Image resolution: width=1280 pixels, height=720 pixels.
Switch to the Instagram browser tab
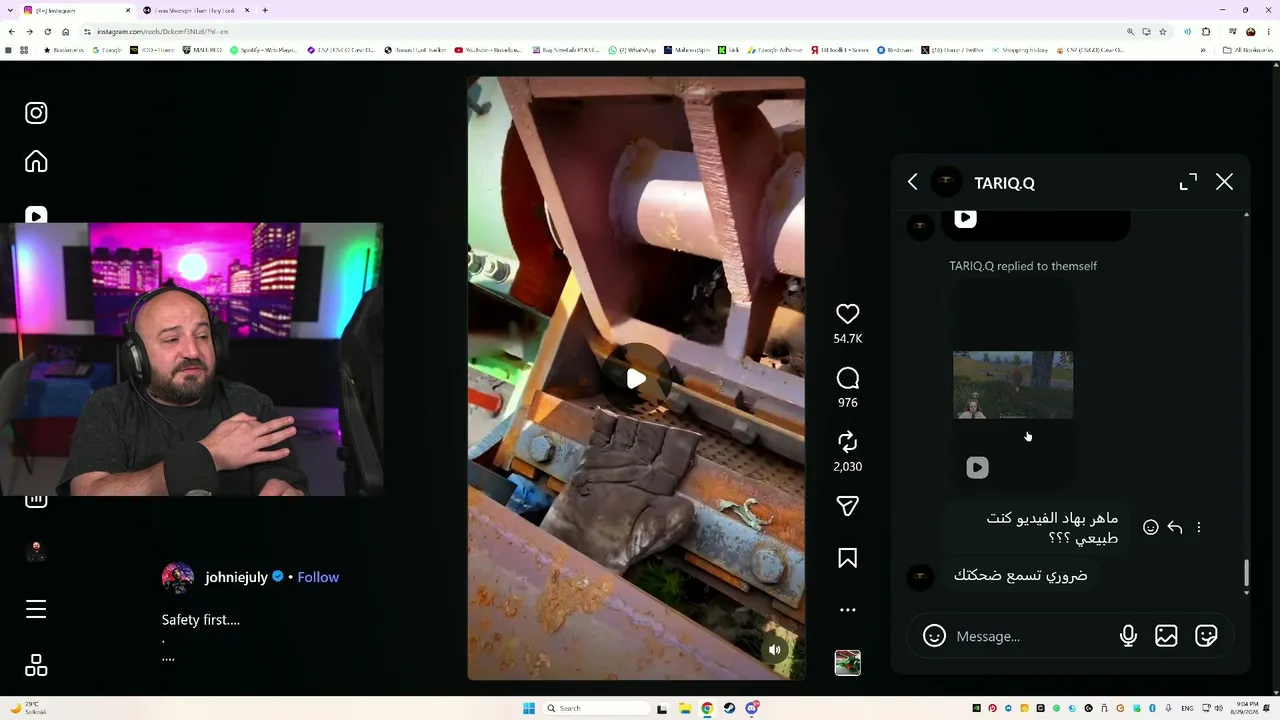78,10
